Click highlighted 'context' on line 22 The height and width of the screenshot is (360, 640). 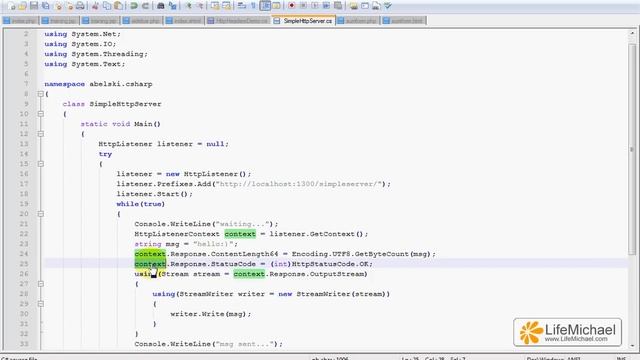coord(240,234)
